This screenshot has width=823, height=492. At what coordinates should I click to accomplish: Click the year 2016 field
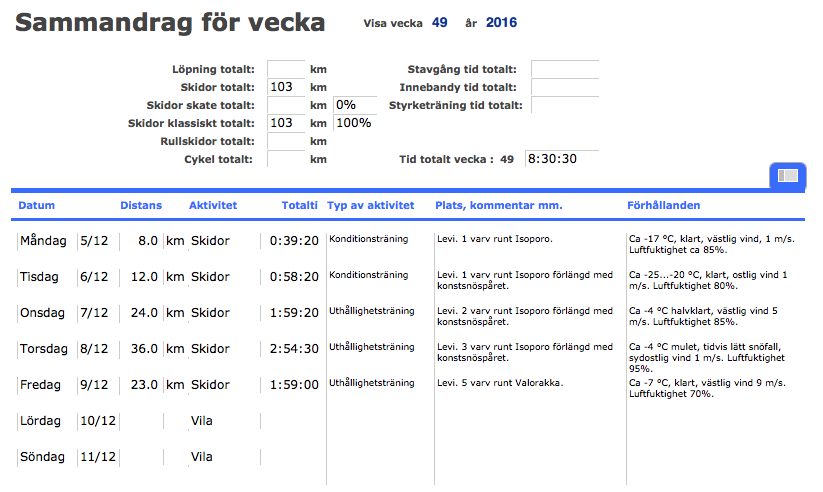click(501, 22)
